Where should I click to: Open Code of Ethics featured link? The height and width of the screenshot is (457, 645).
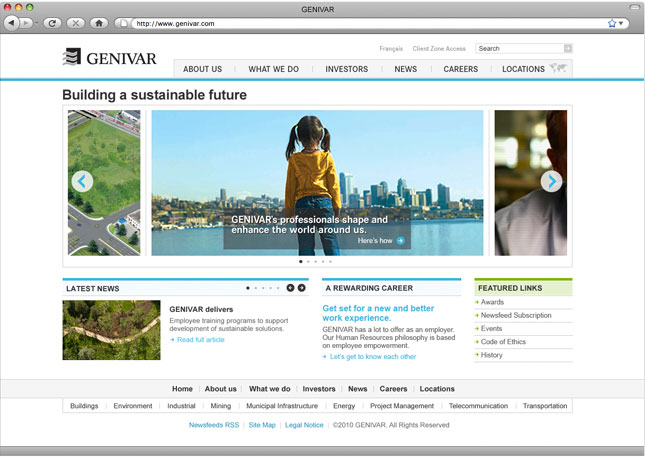(503, 342)
